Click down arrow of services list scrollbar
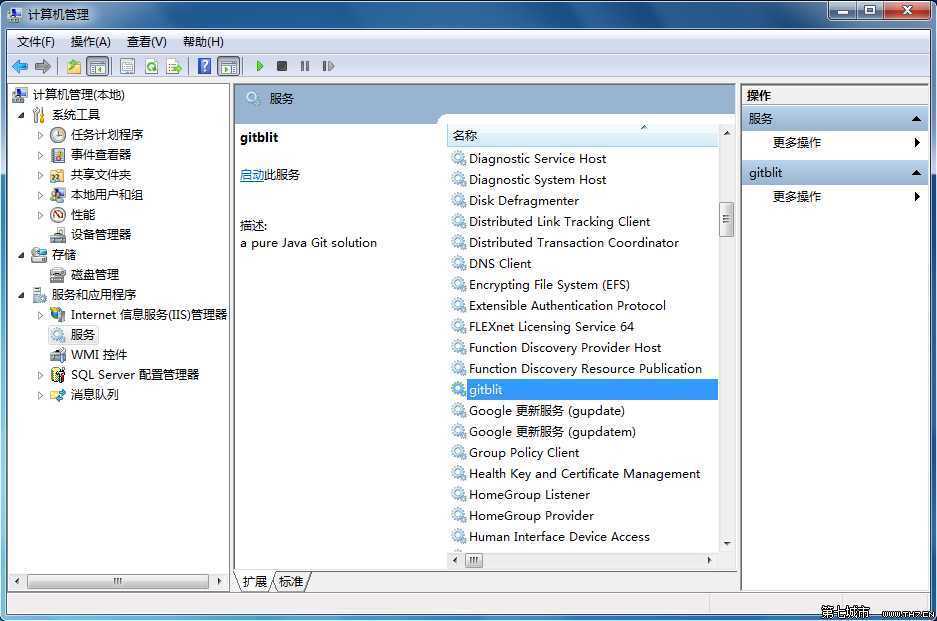The height and width of the screenshot is (621, 937). 727,543
